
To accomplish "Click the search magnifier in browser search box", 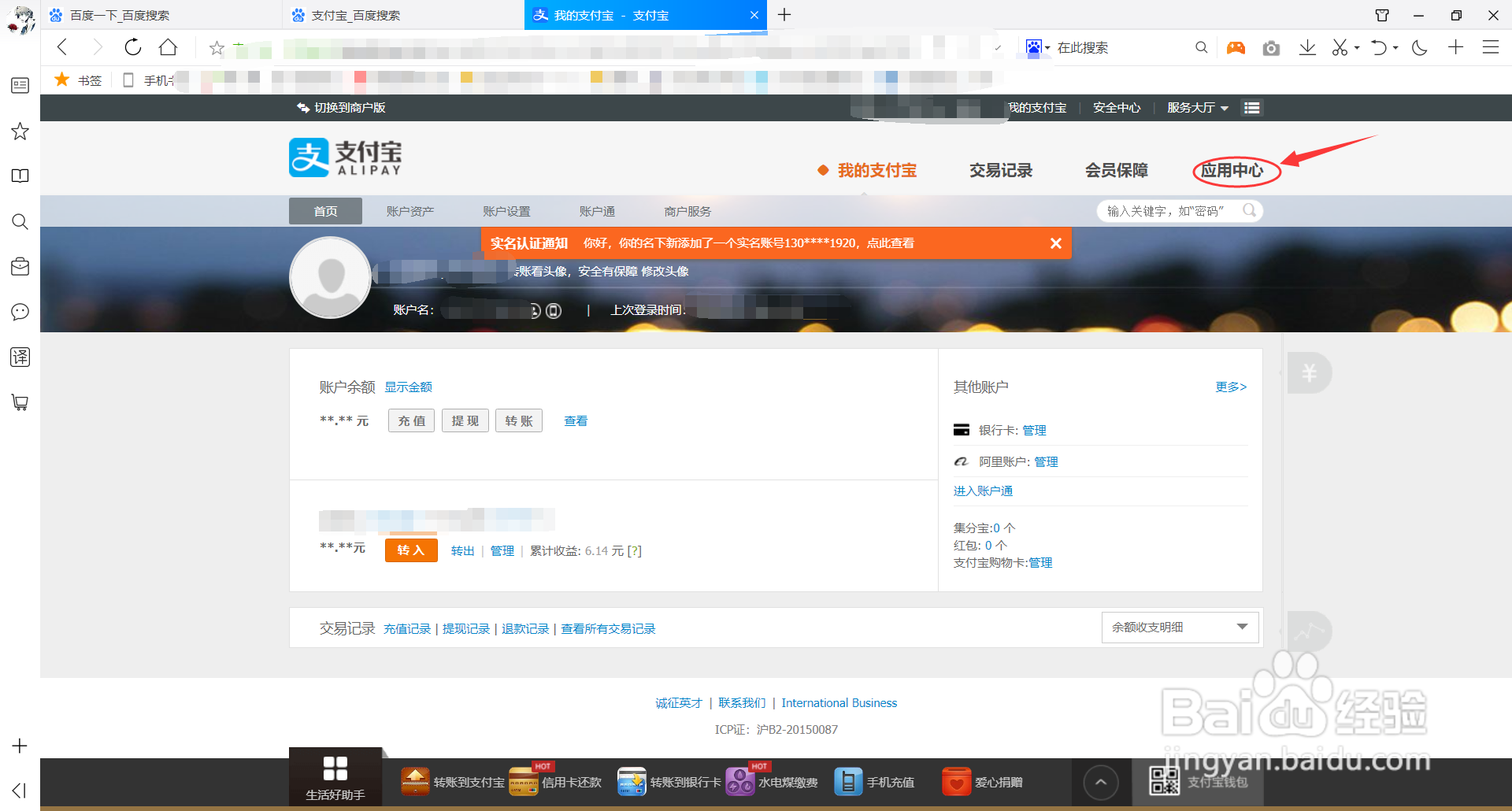I will click(1201, 47).
